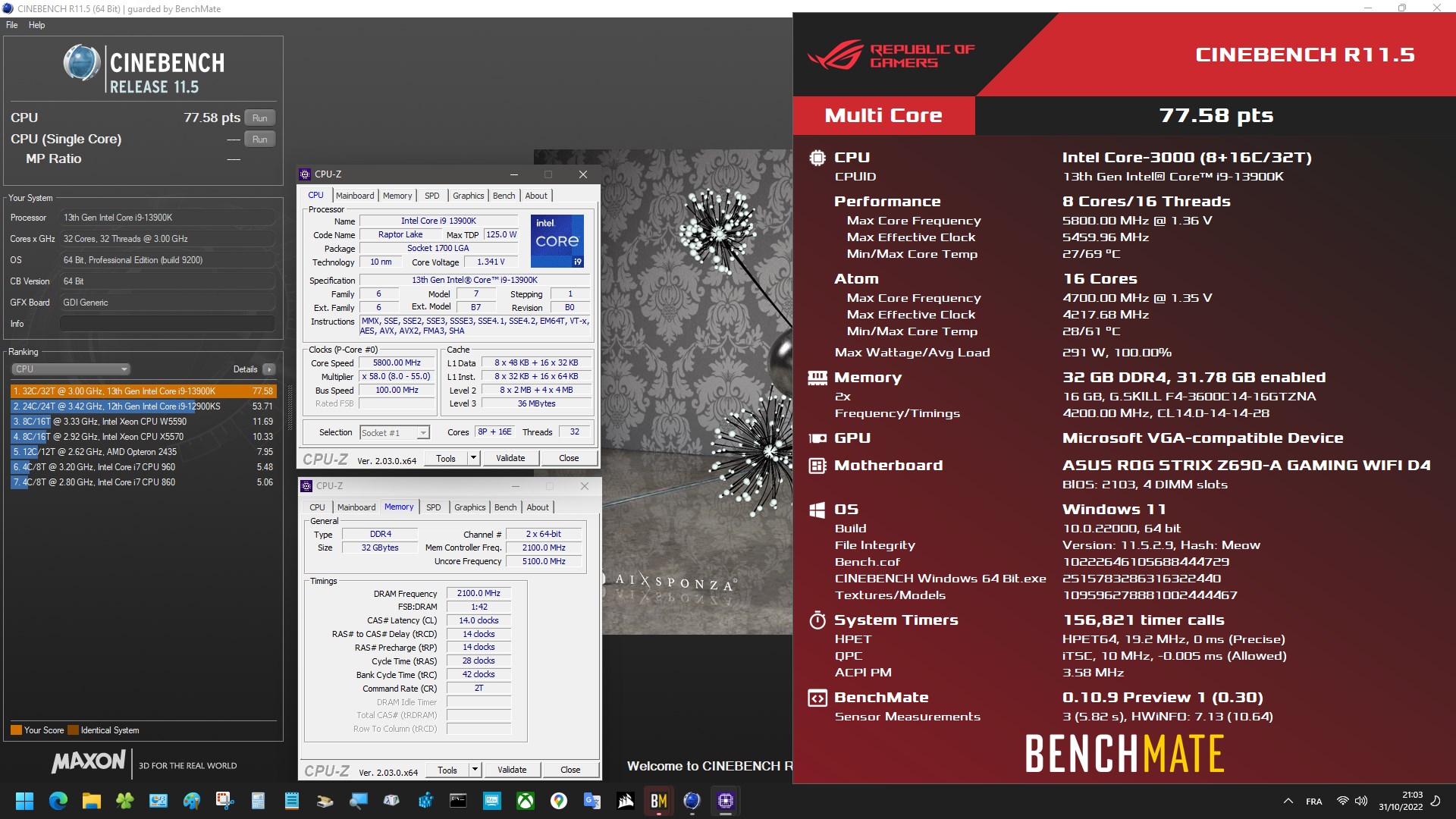Open Tools dropdown arrow in upper CPU-Z
Viewport: 1456px width, 819px height.
(x=474, y=459)
